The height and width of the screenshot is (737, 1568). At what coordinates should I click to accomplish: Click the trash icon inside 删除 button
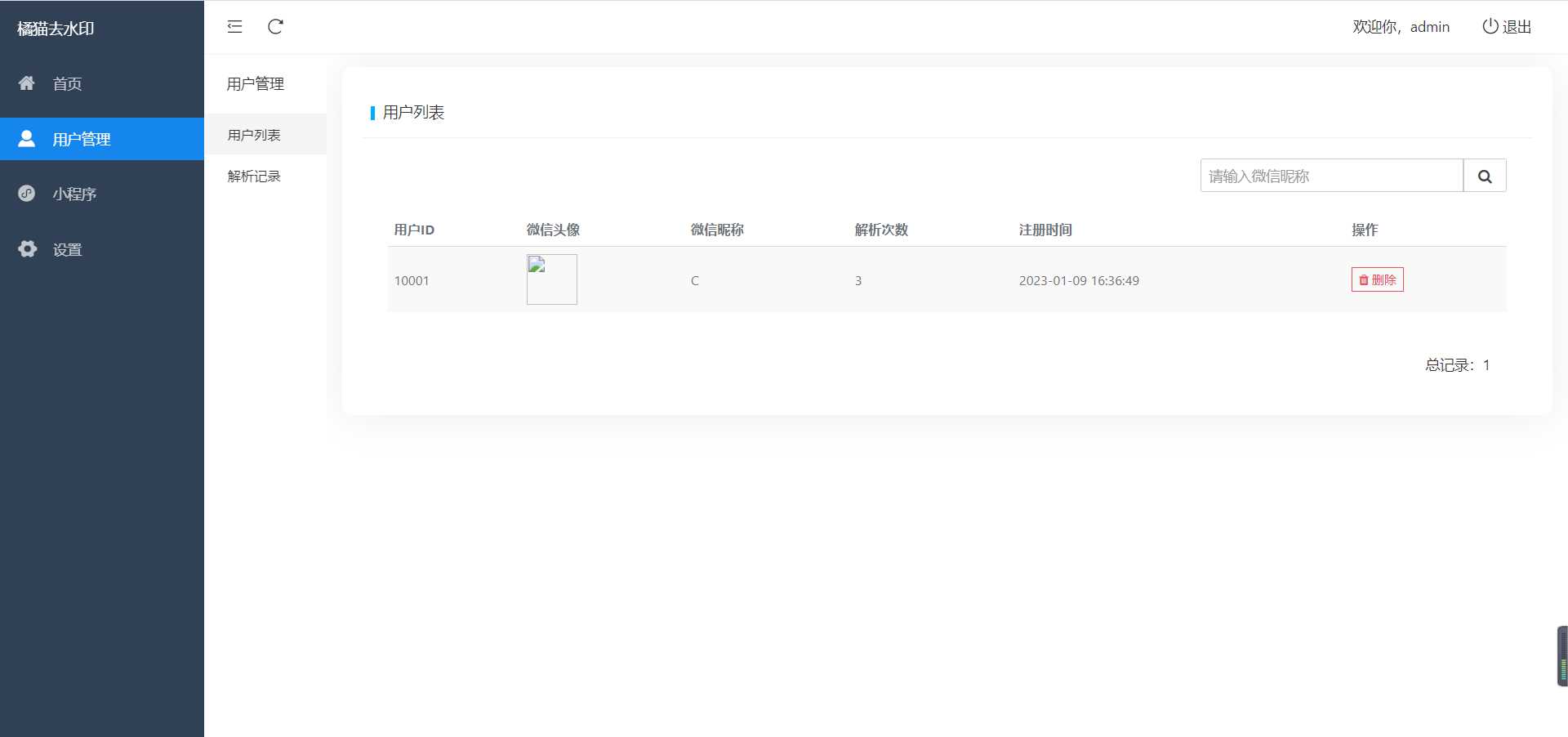click(x=1363, y=279)
